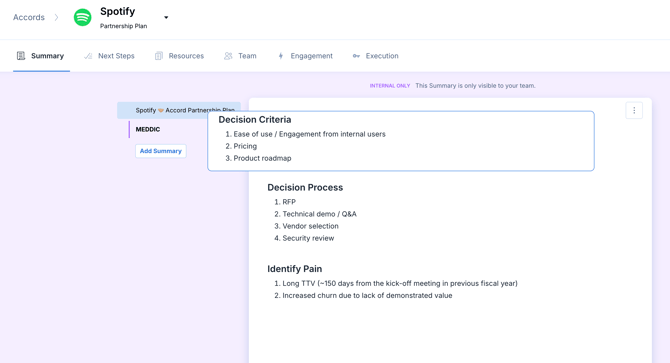Click the breadcrumb chevron after Accords
670x363 pixels.
point(56,18)
